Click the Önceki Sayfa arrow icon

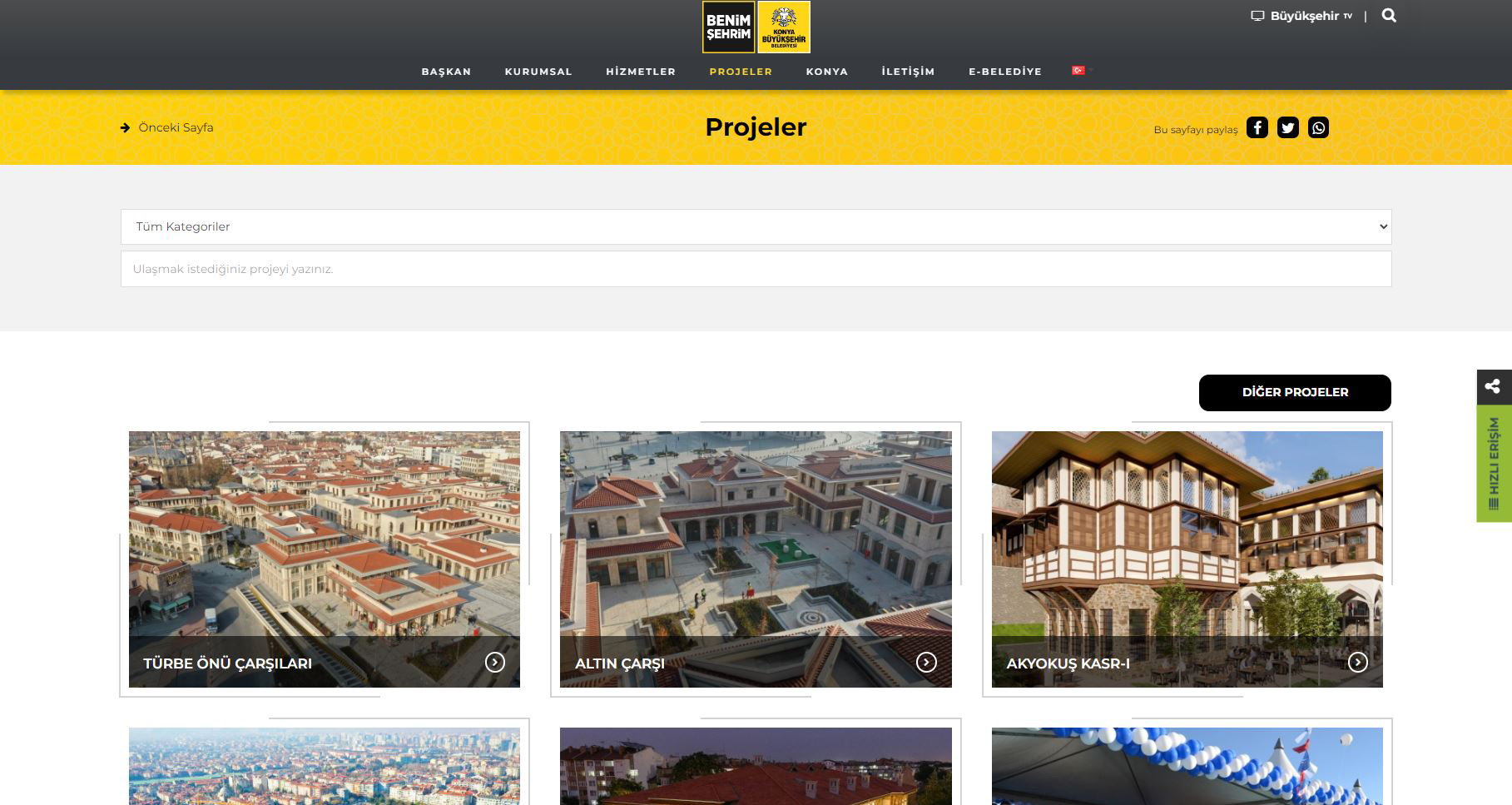click(x=125, y=128)
